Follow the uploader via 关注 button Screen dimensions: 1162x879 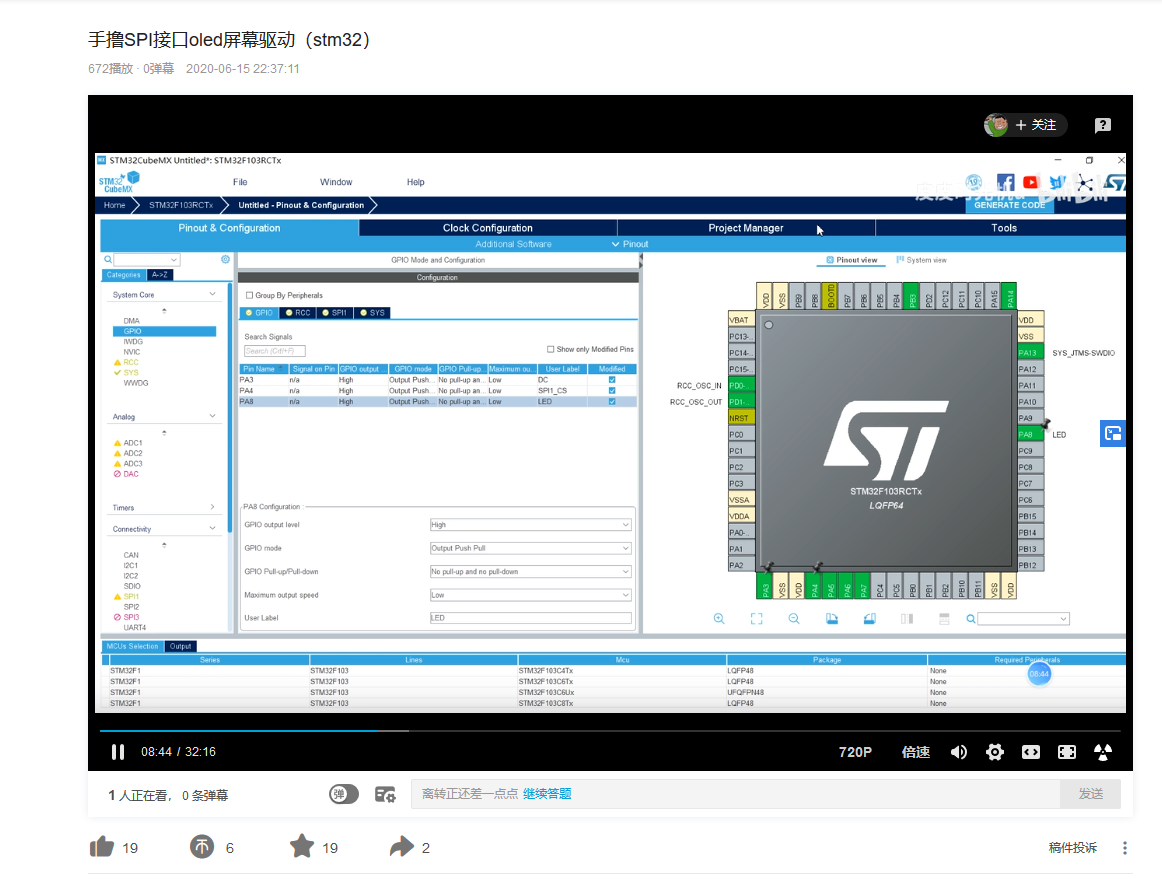pyautogui.click(x=1037, y=125)
